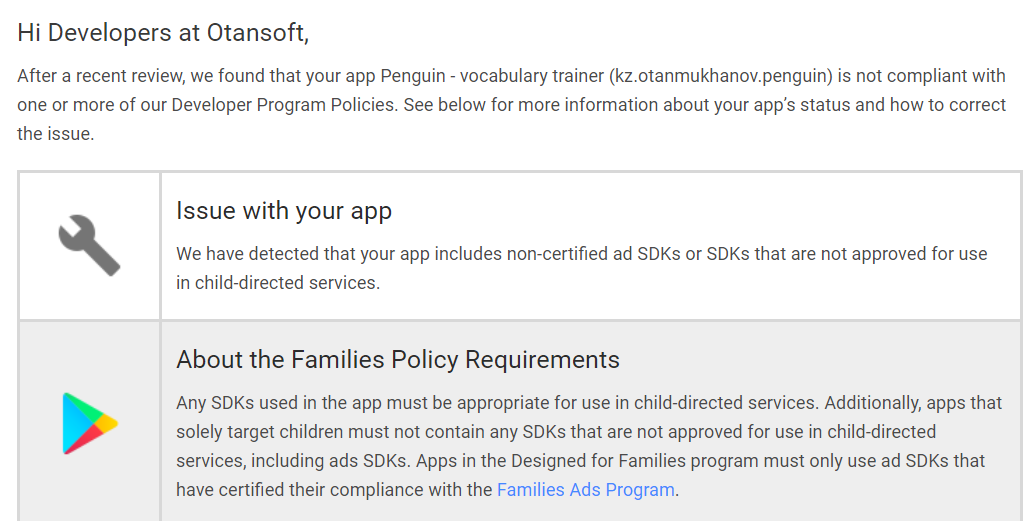Click 'services, including ads SDKs.' text

pos(293,460)
